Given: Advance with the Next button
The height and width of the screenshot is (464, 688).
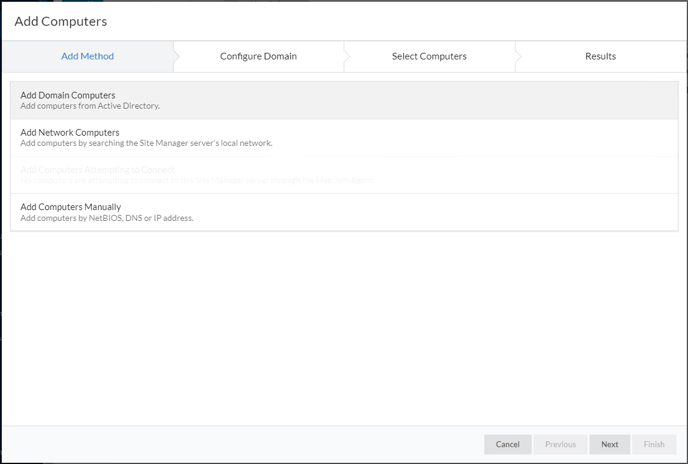Looking at the screenshot, I should click(609, 444).
